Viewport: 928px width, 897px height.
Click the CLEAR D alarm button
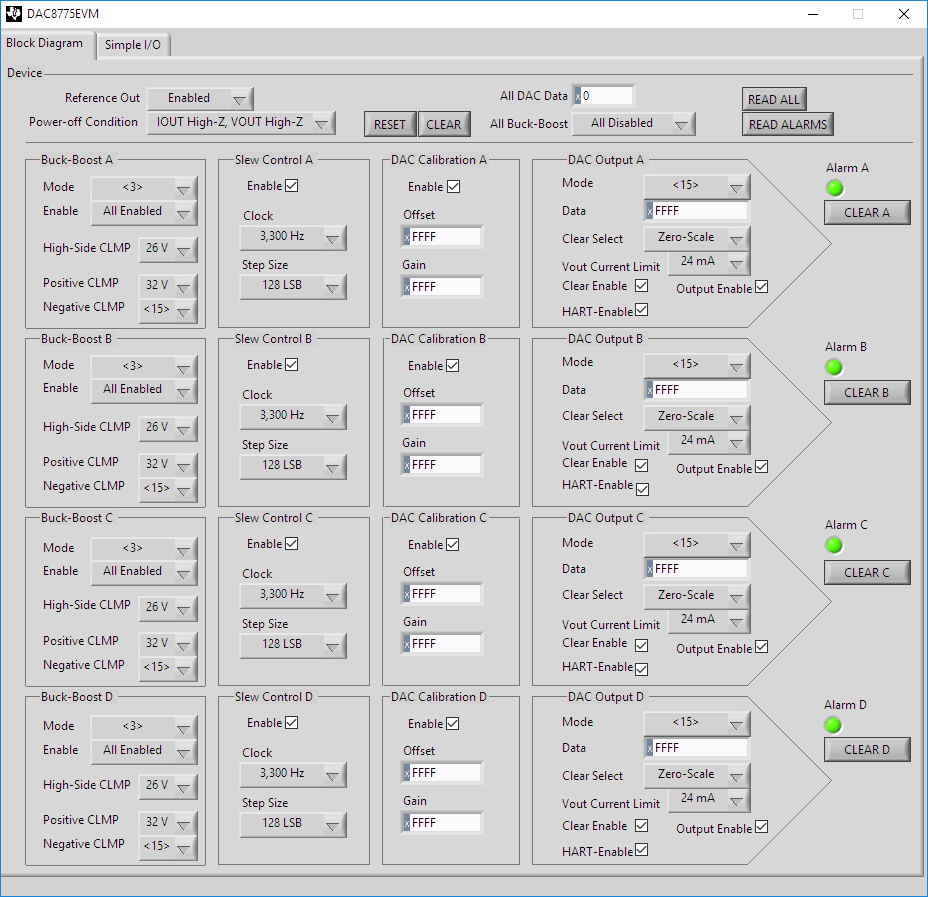867,749
